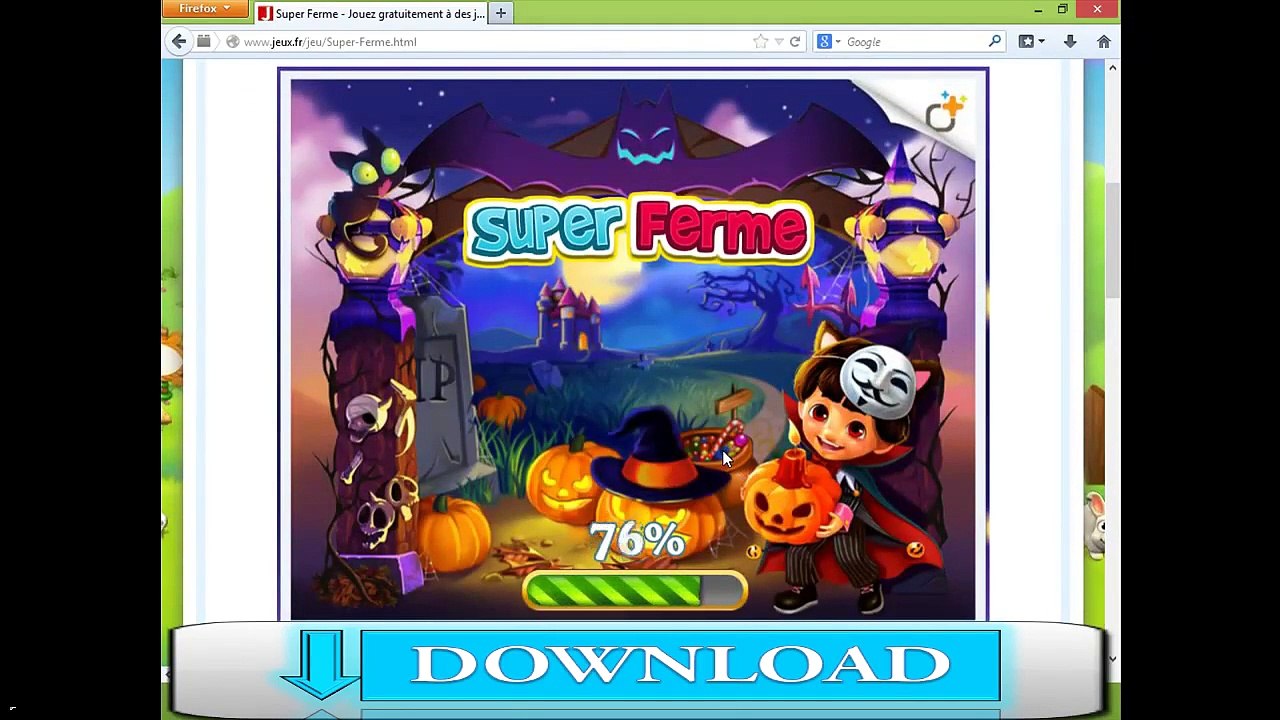Restore down the Firefox window
The image size is (1280, 720).
1063,9
